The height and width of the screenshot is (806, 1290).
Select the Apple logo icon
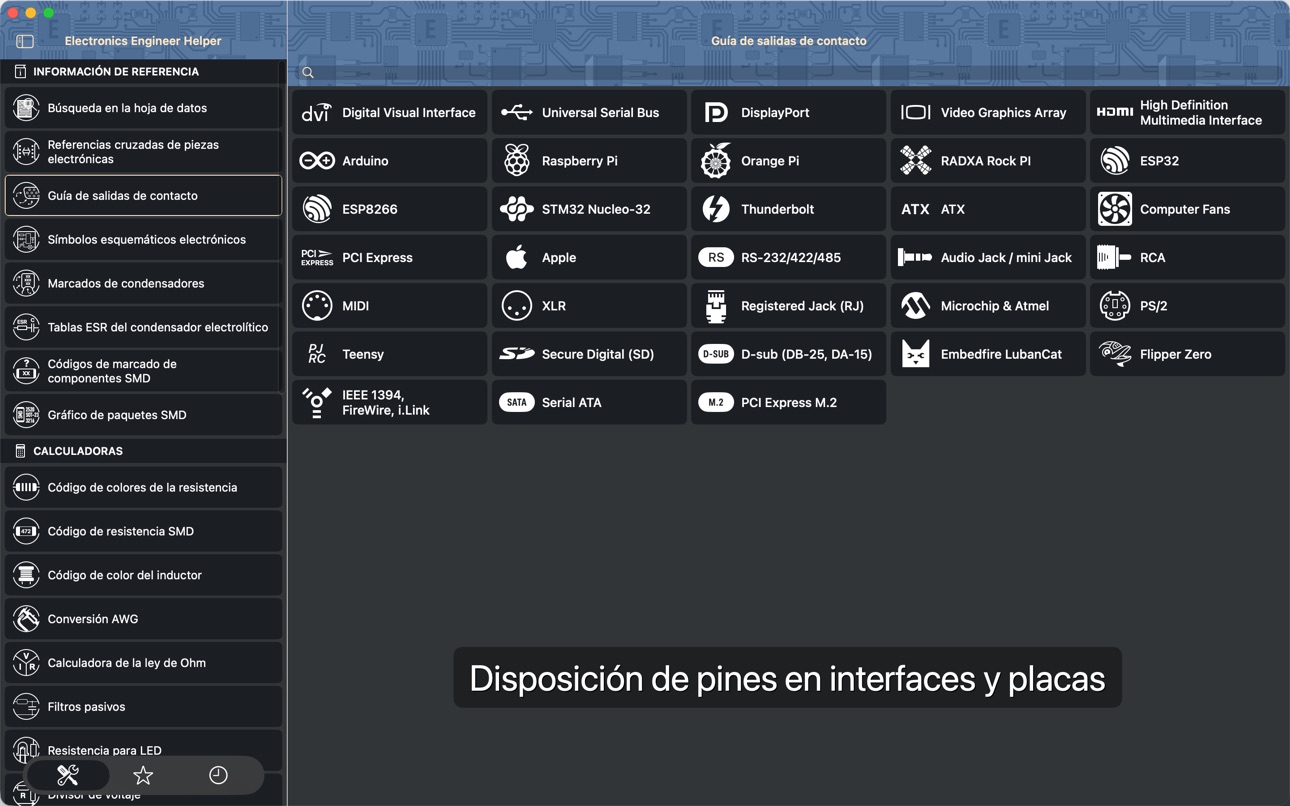tap(517, 257)
